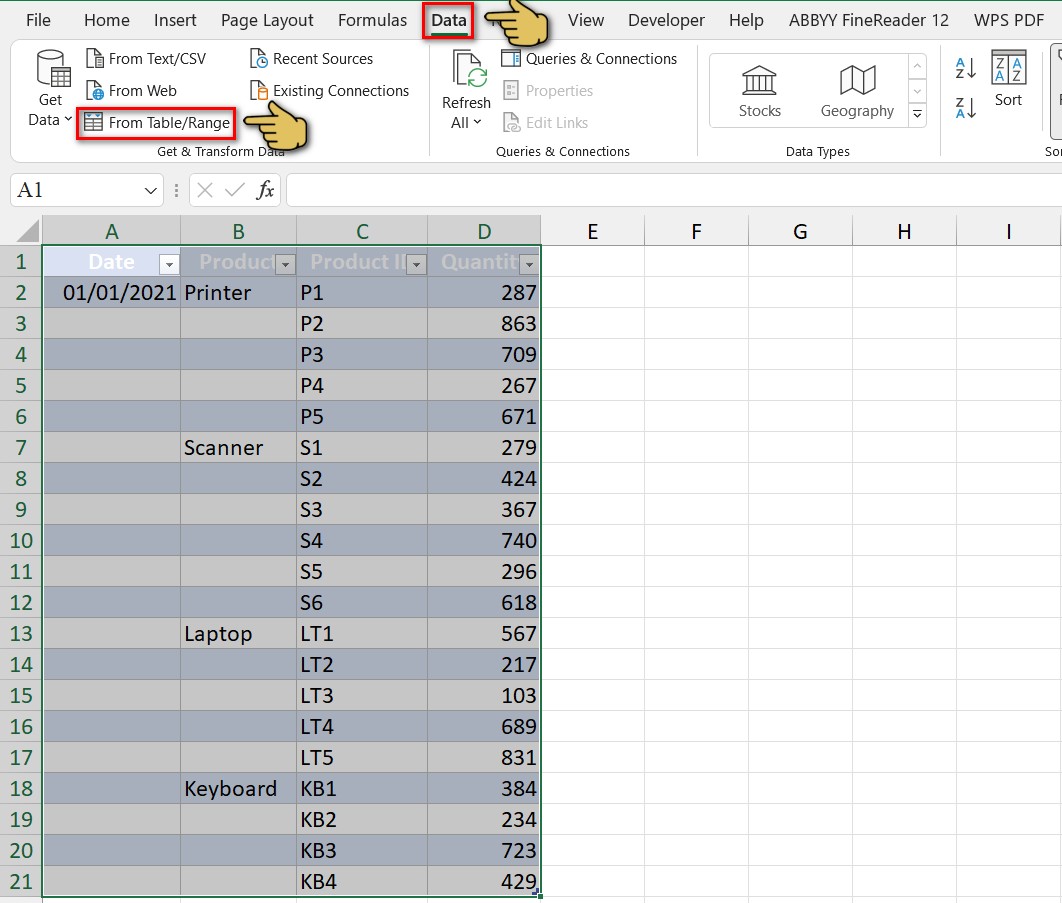The height and width of the screenshot is (903, 1062).
Task: Open Queries & Connections pane
Action: coord(589,58)
